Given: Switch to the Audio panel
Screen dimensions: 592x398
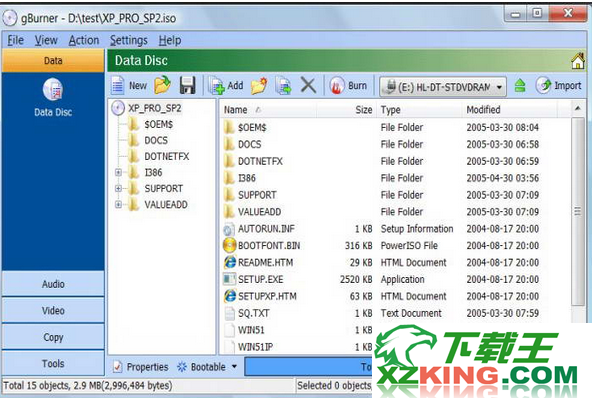Looking at the screenshot, I should [53, 284].
